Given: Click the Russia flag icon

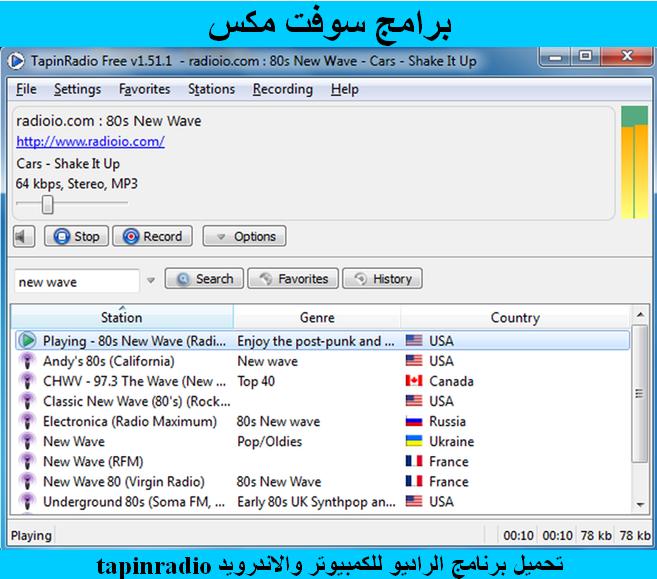Looking at the screenshot, I should click(414, 421).
